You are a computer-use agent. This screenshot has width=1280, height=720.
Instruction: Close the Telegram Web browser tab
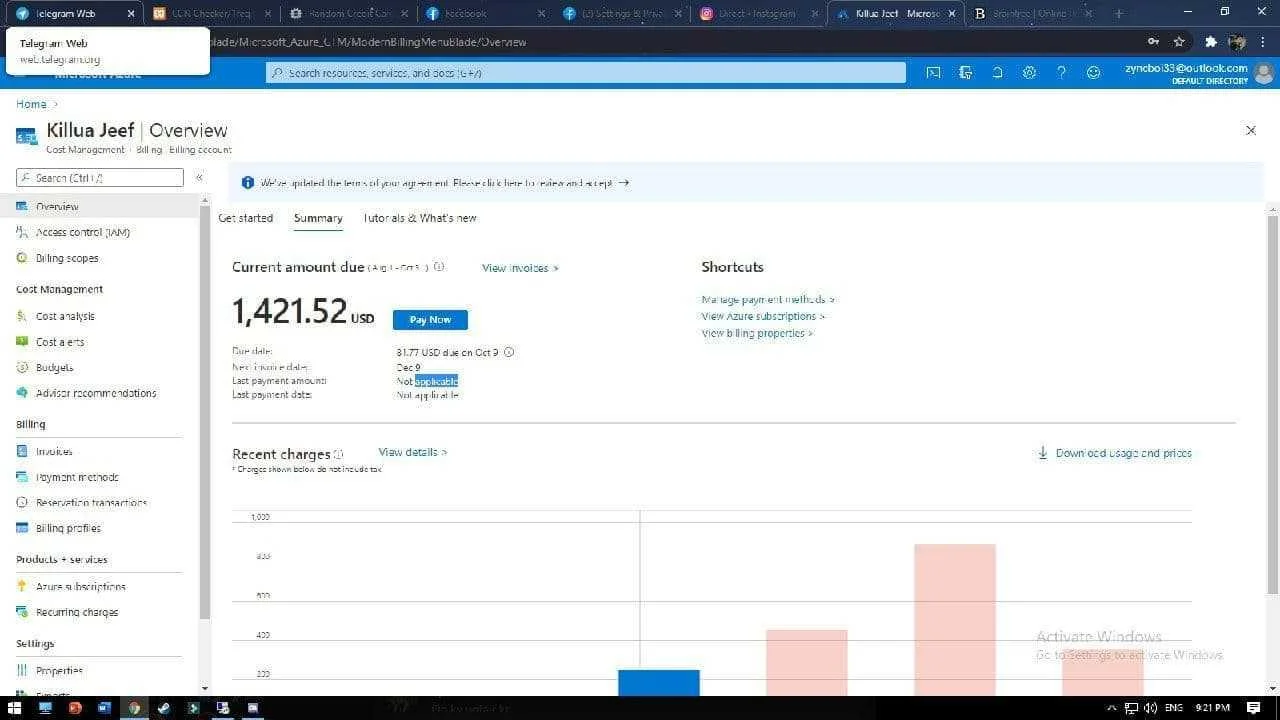[x=132, y=14]
